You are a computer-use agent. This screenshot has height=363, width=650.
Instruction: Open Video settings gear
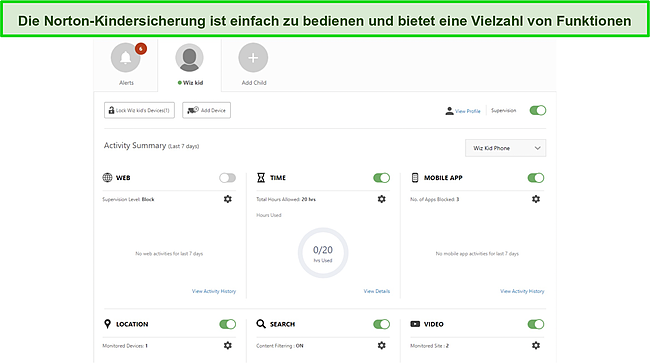536,345
